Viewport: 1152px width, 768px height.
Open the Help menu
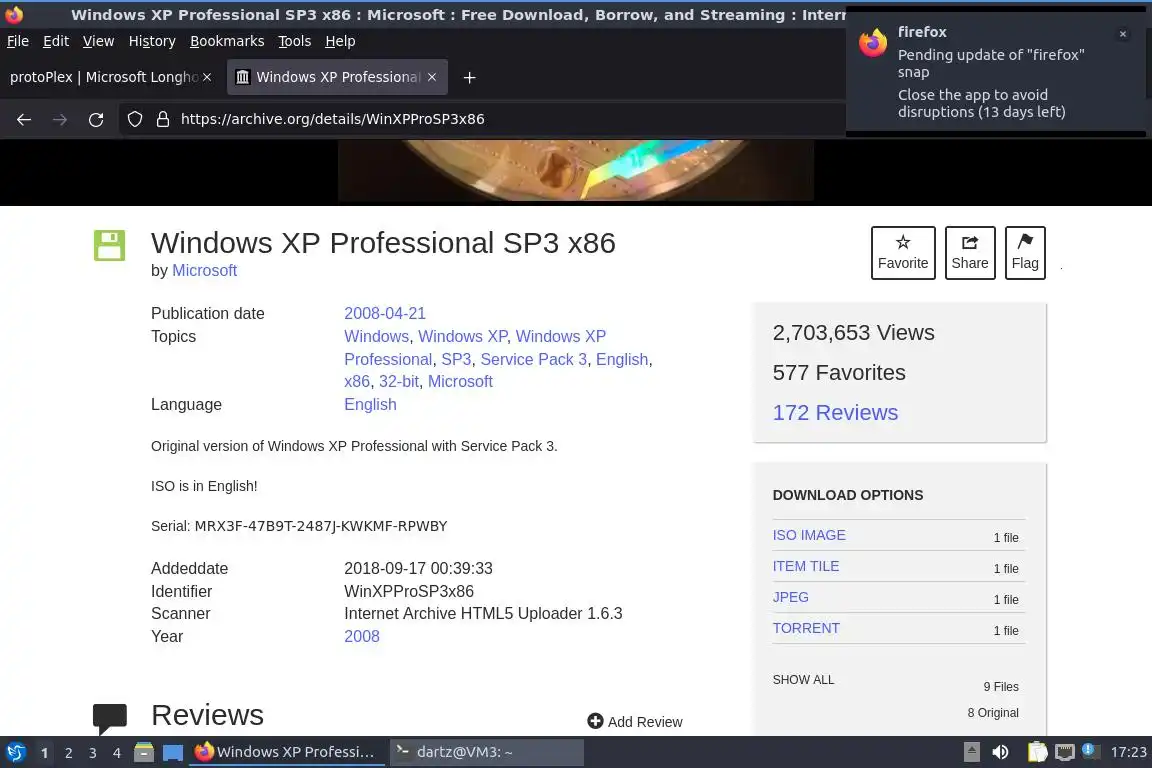point(340,41)
